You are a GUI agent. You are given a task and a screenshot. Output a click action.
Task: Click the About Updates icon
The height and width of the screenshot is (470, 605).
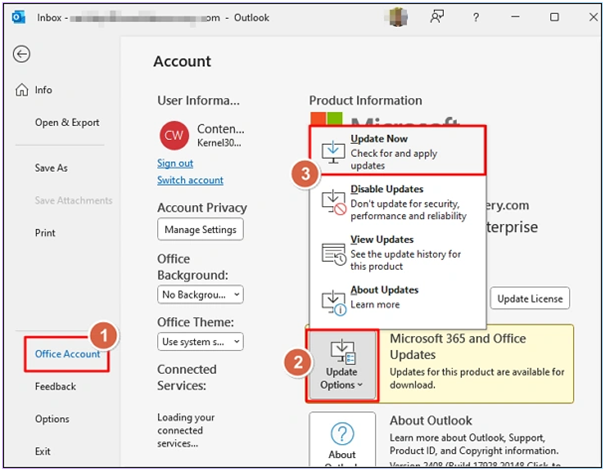332,298
